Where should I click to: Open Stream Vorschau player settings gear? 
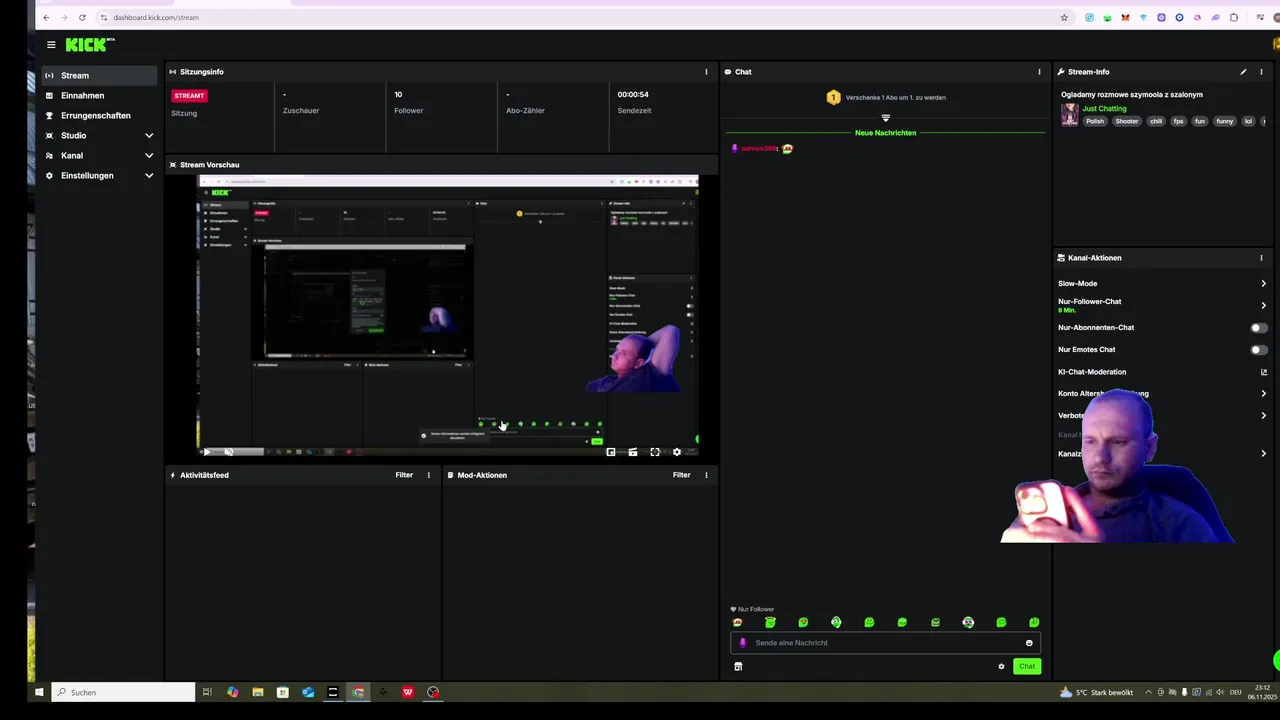tap(677, 452)
